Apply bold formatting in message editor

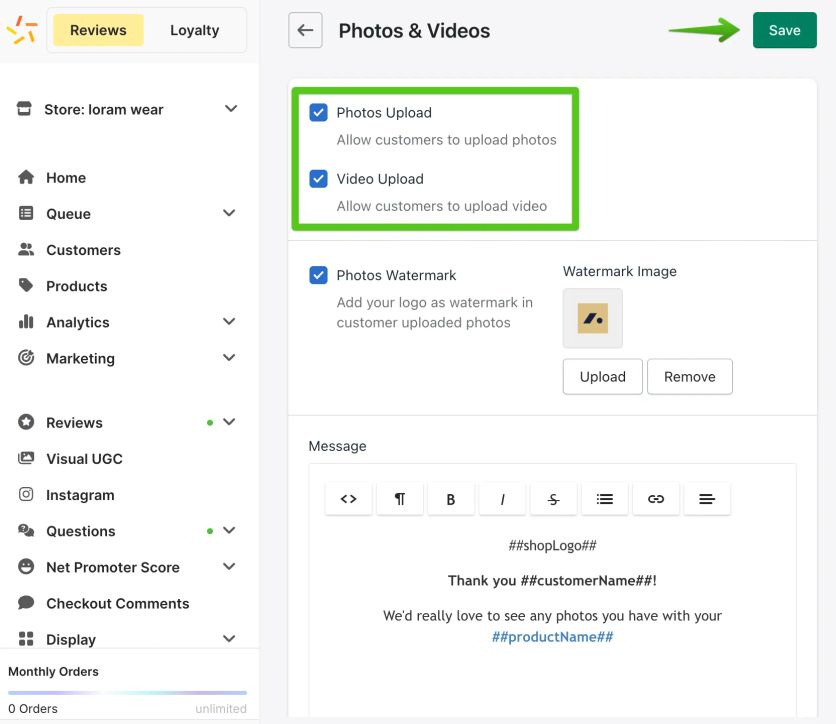click(451, 499)
